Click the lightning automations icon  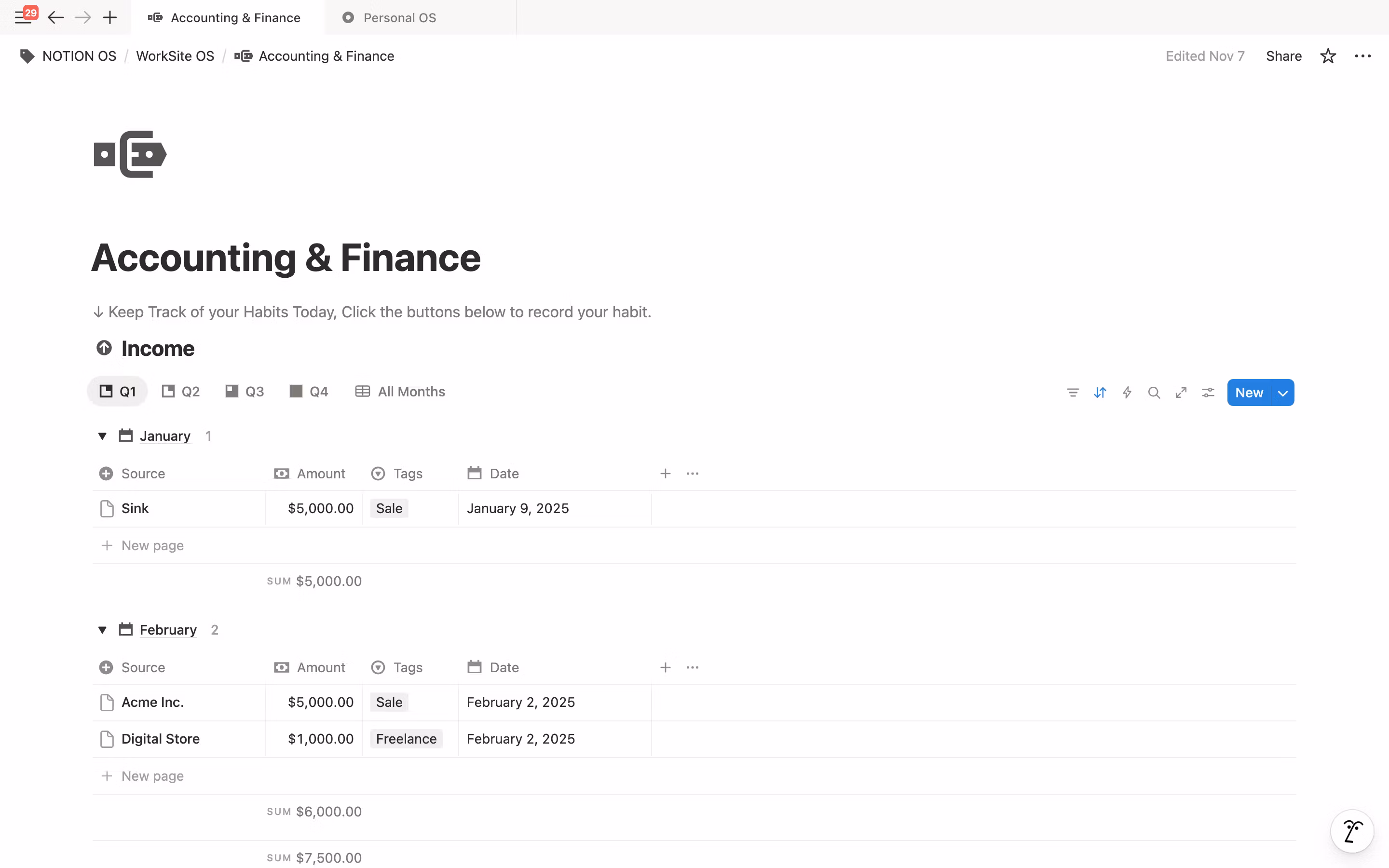[x=1127, y=393]
